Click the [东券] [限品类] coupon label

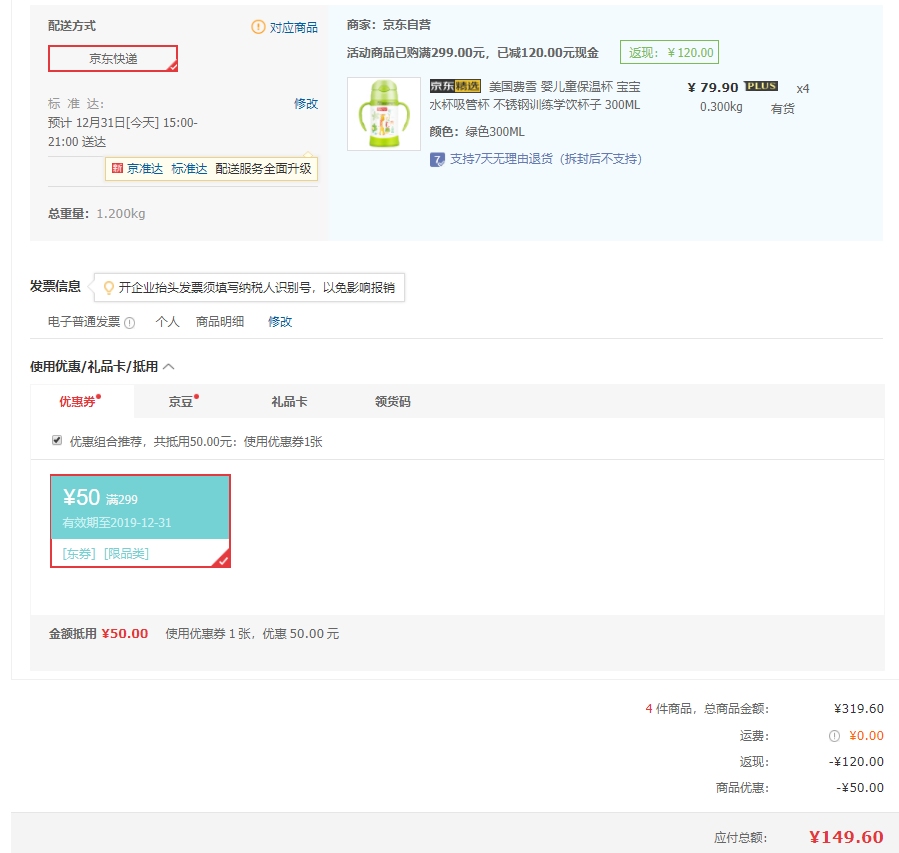pos(105,553)
